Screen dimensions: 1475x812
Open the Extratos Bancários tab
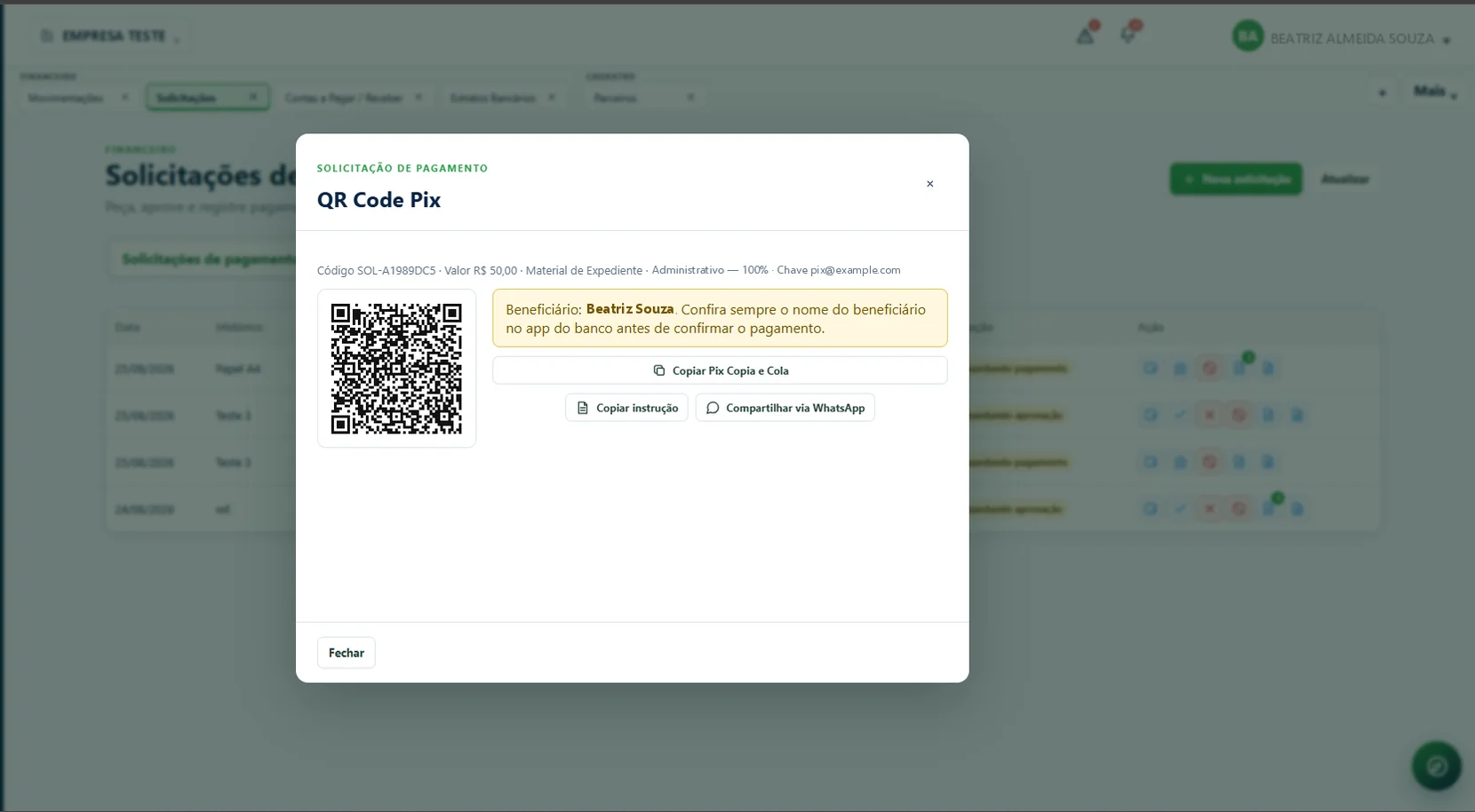[x=493, y=98]
